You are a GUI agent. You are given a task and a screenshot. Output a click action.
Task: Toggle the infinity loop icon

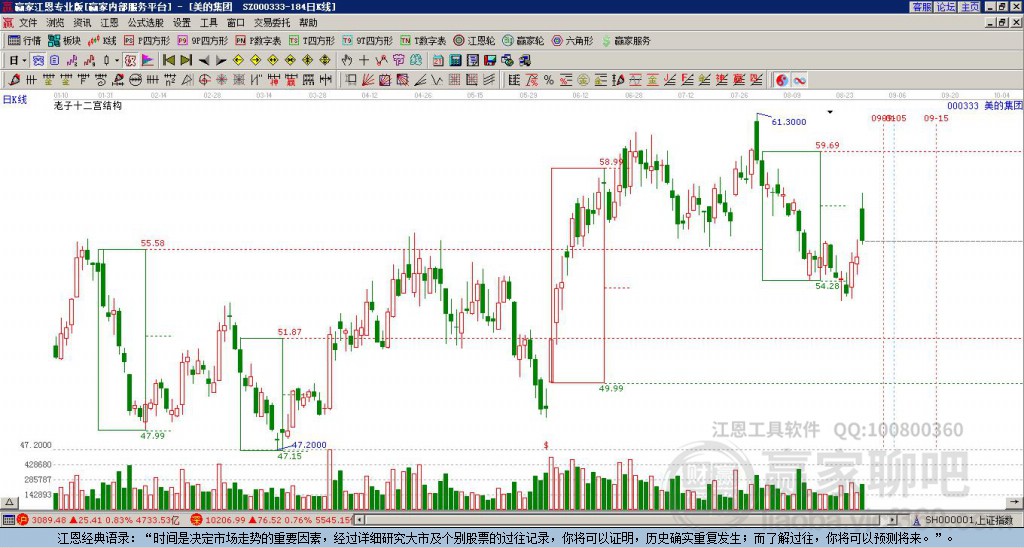tap(799, 80)
